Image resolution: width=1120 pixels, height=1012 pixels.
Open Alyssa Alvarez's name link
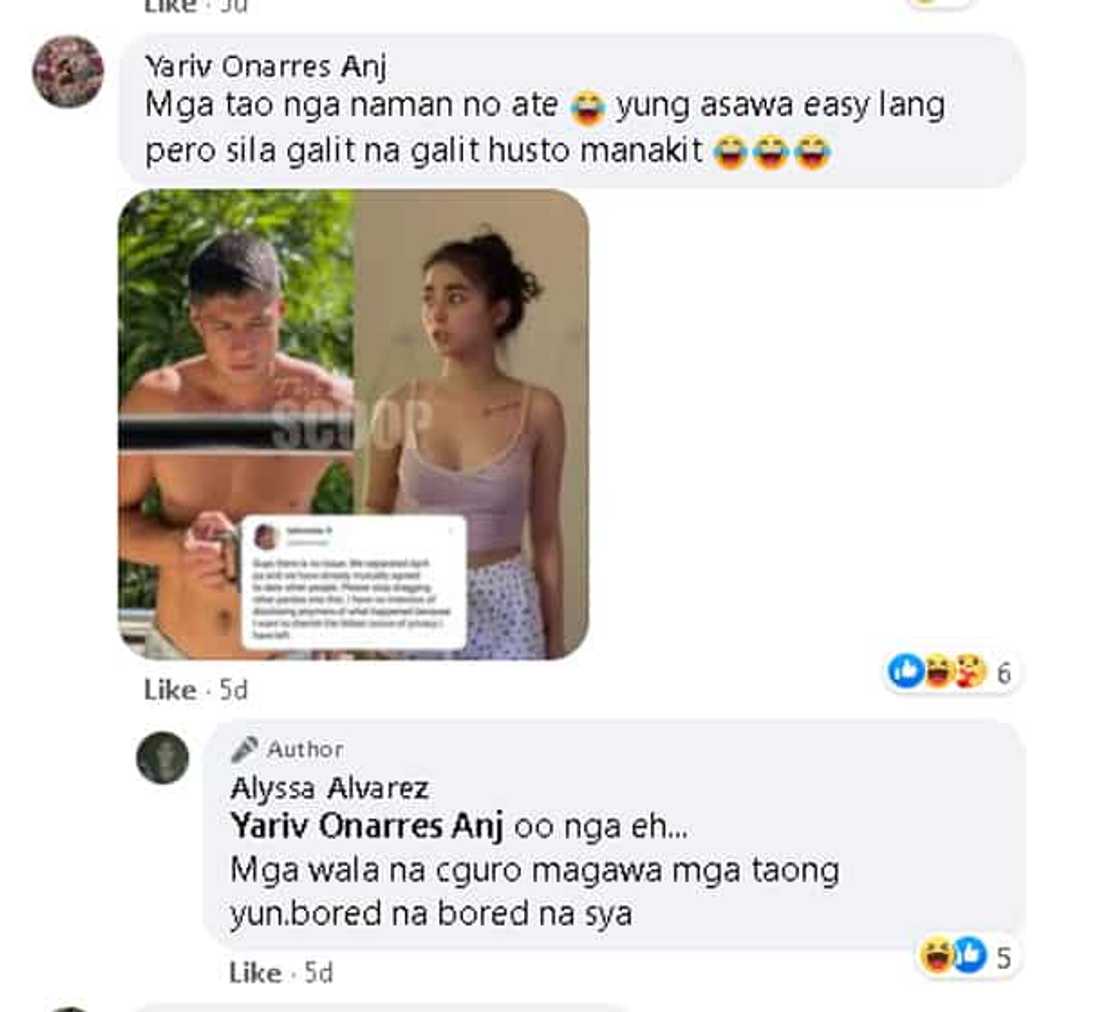click(329, 788)
